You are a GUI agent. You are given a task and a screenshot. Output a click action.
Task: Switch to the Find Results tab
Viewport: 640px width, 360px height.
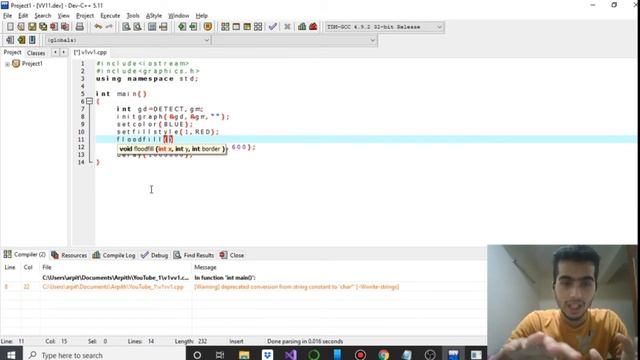click(194, 255)
